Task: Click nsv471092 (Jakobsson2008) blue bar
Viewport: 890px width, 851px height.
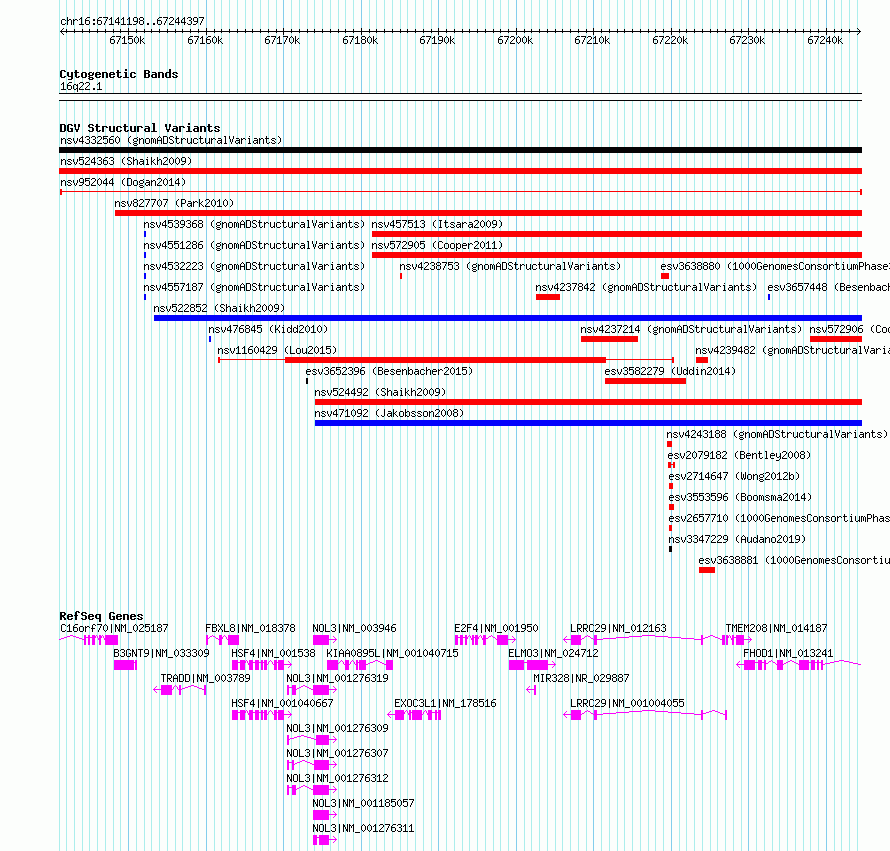Action: coord(589,423)
